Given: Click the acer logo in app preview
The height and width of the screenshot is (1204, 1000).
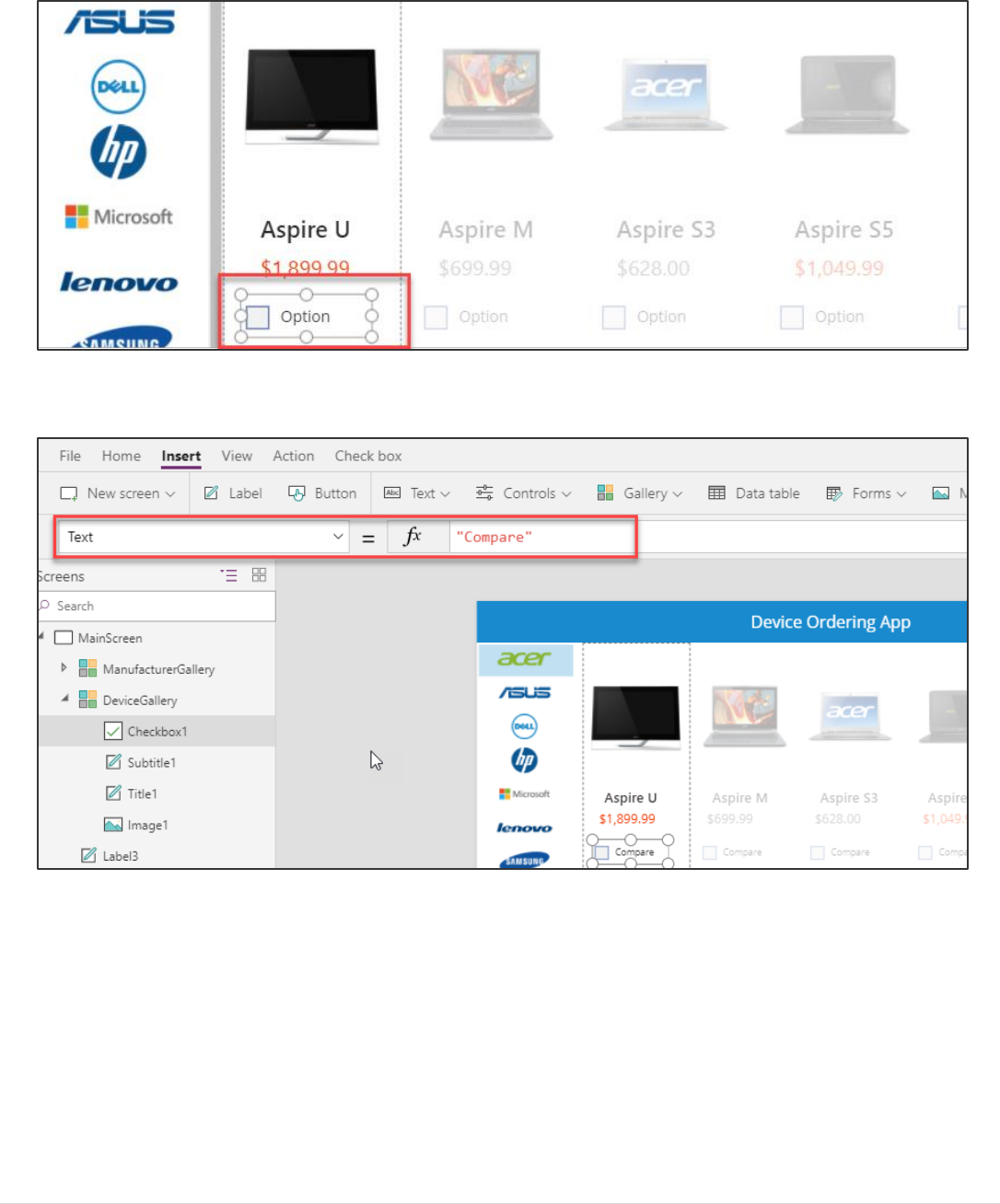Looking at the screenshot, I should click(x=525, y=658).
